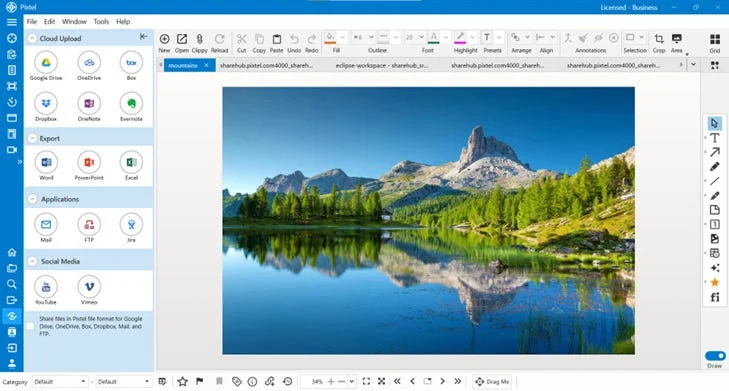Collapse the Cloud Upload section
This screenshot has width=729, height=391.
point(32,39)
